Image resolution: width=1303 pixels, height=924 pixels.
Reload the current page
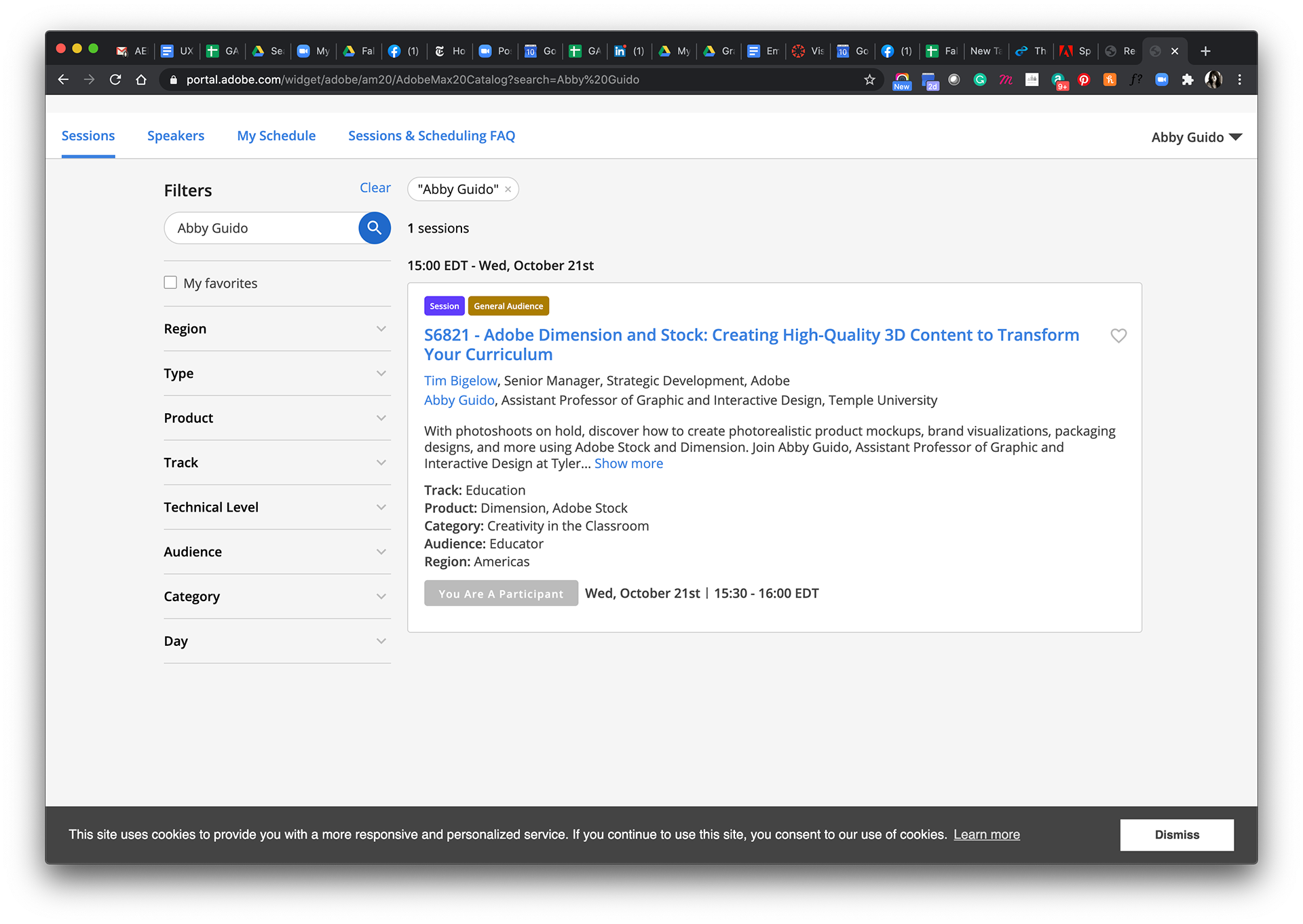click(x=115, y=79)
